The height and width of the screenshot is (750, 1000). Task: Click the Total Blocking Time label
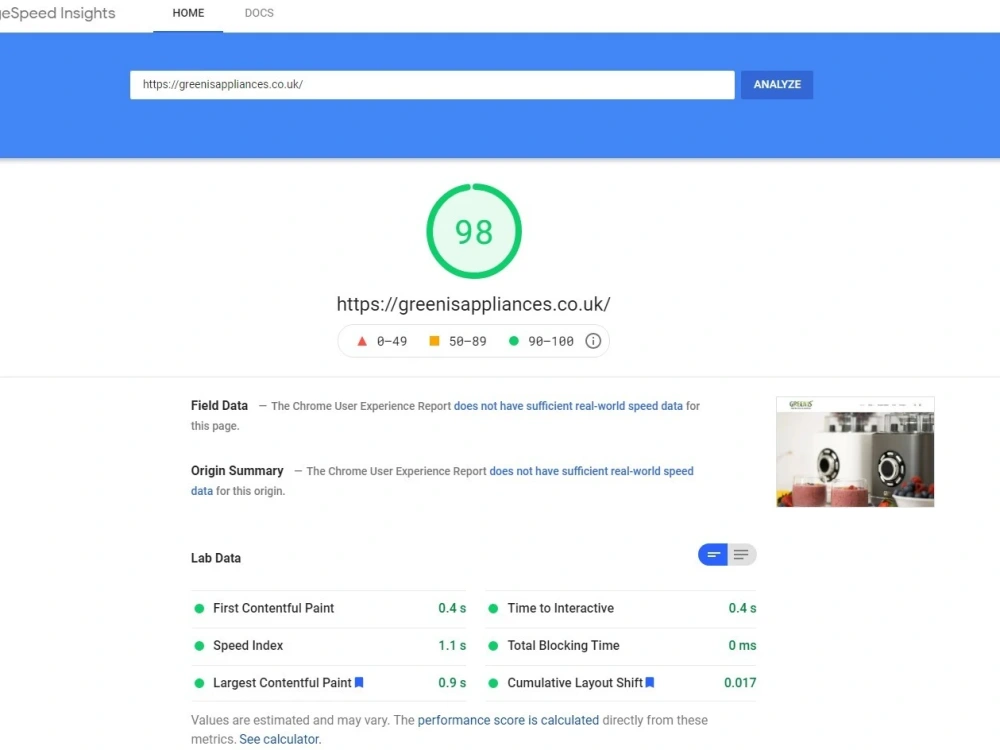(x=563, y=646)
